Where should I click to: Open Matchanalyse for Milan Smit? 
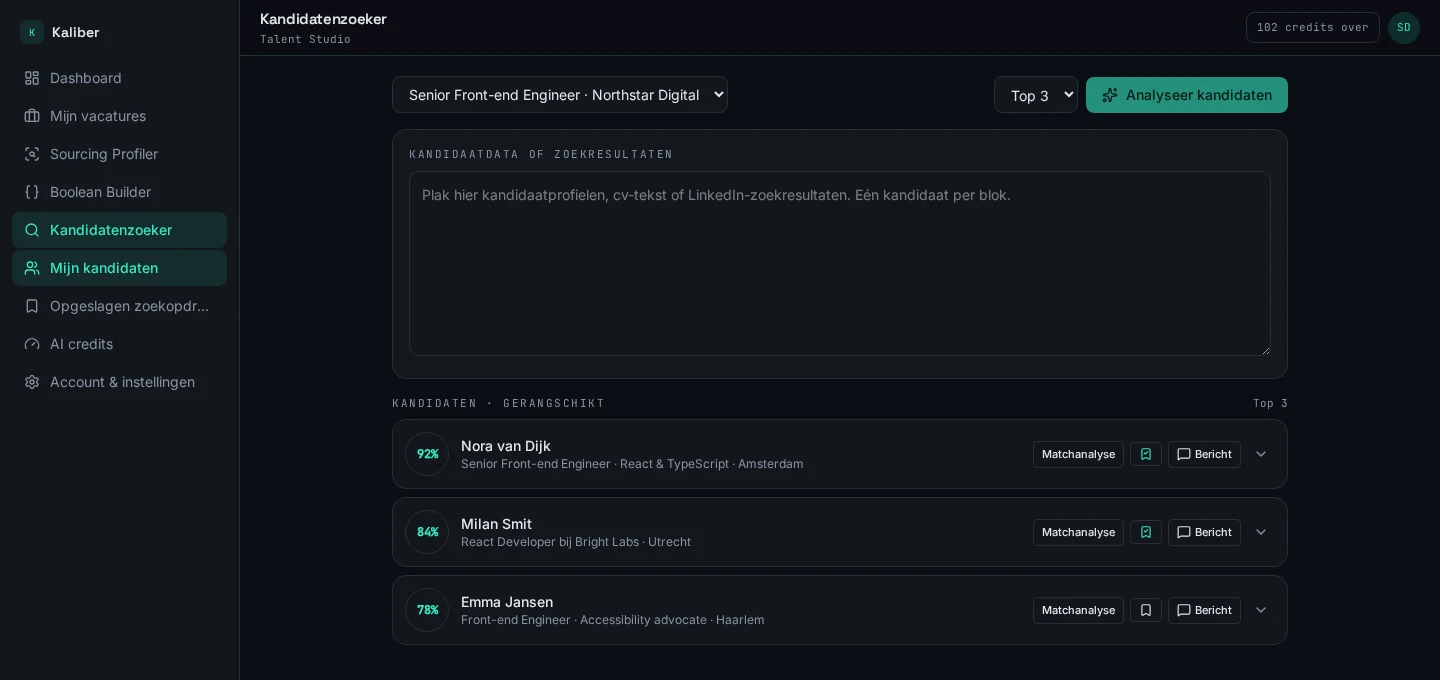tap(1078, 532)
